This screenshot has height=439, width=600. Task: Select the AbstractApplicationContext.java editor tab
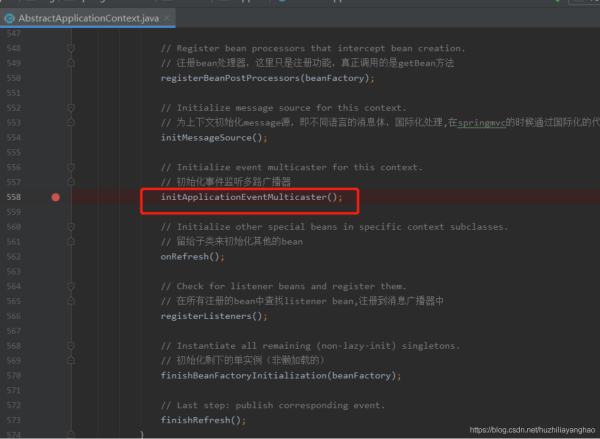coord(88,18)
